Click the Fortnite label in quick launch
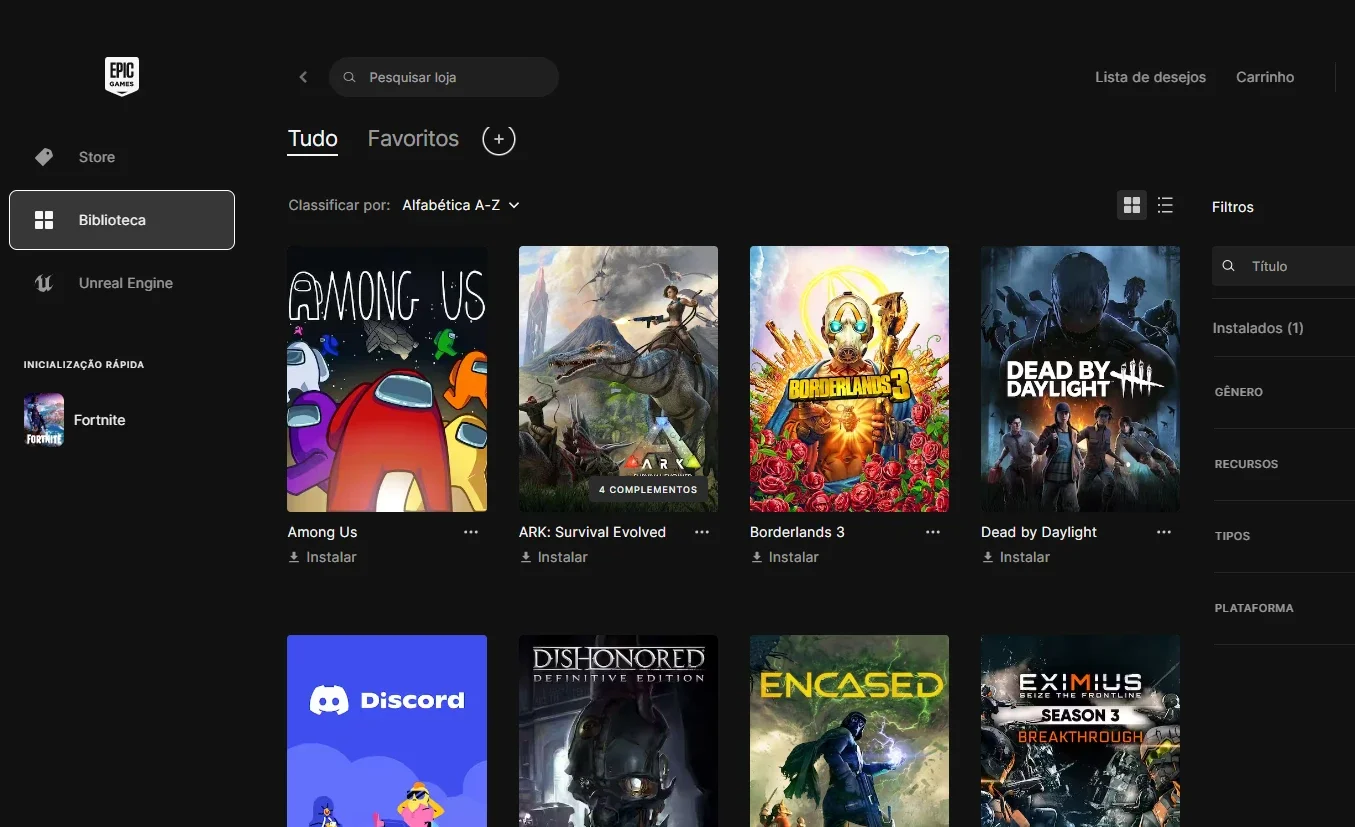1355x827 pixels. [x=100, y=420]
